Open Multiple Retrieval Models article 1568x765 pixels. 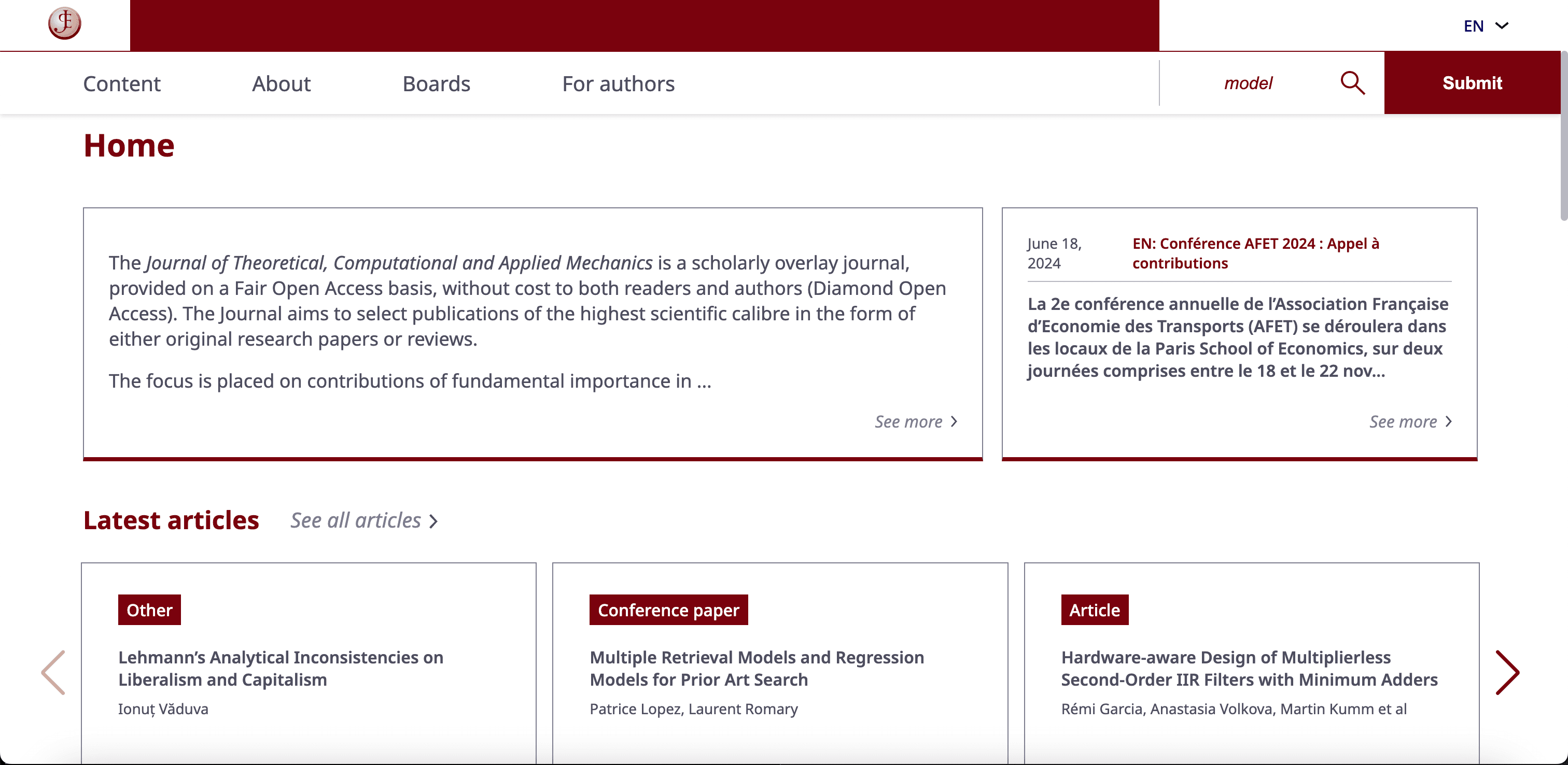point(757,668)
